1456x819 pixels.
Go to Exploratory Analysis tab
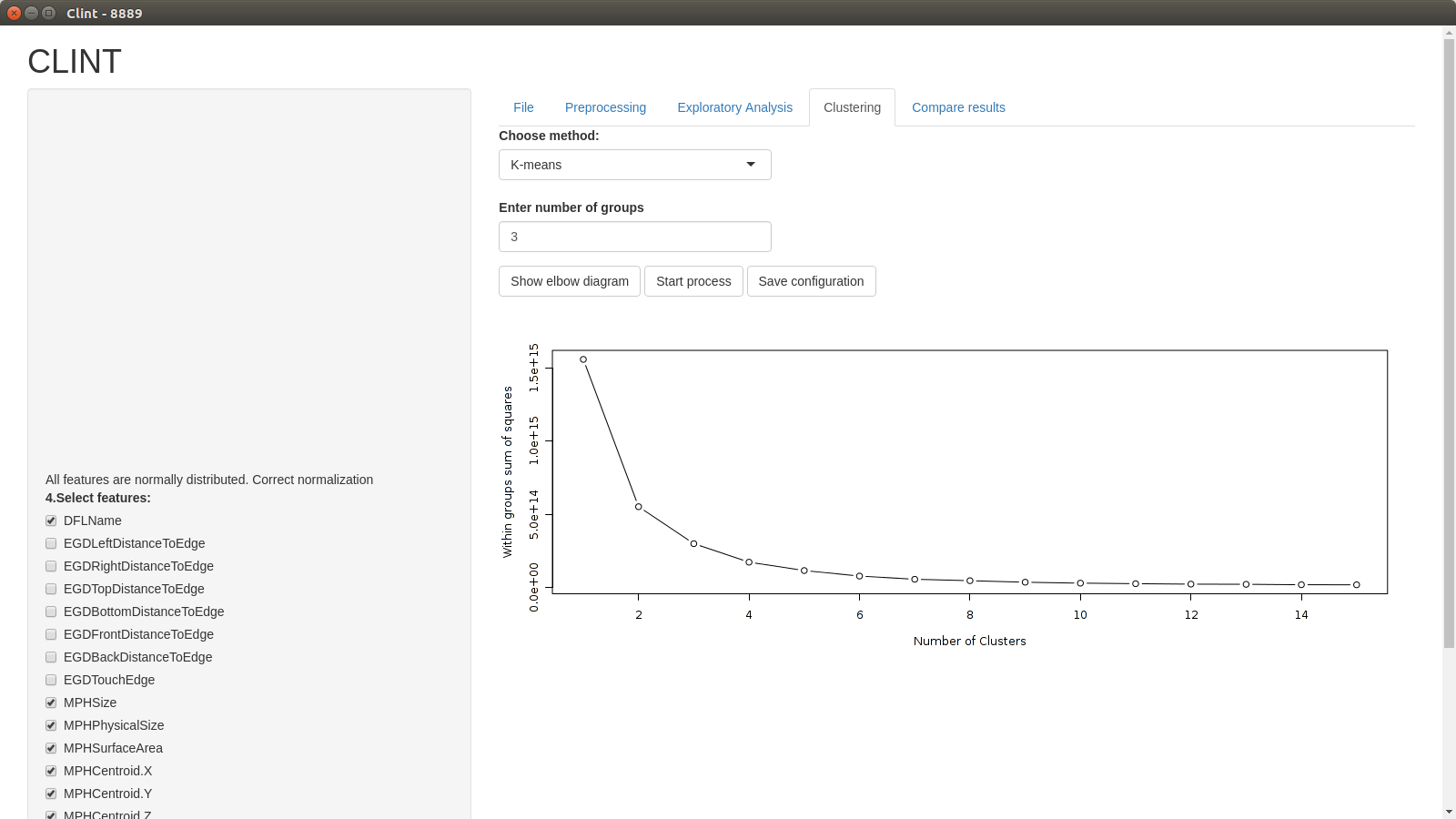point(734,107)
